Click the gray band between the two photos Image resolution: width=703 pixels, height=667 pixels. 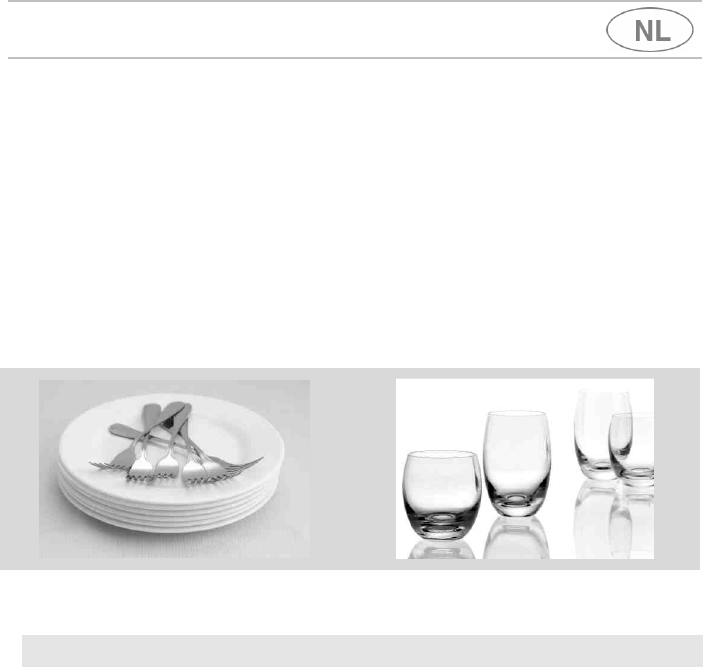353,469
